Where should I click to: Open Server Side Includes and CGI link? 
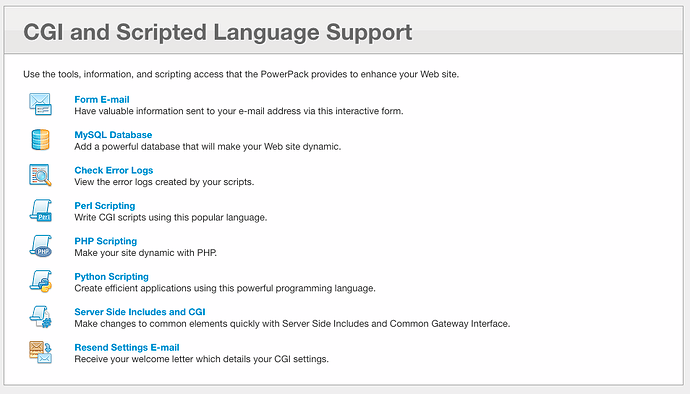point(140,312)
